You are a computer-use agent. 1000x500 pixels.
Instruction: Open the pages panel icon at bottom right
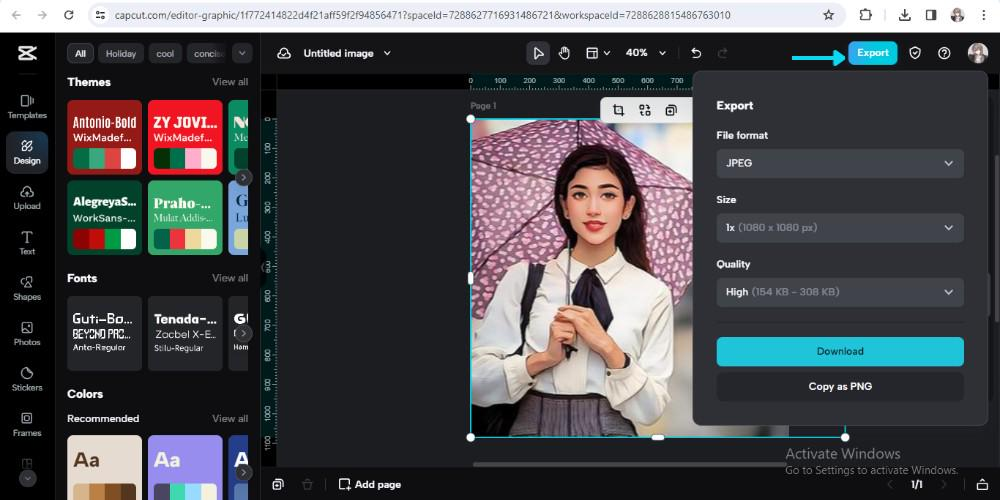(x=983, y=485)
